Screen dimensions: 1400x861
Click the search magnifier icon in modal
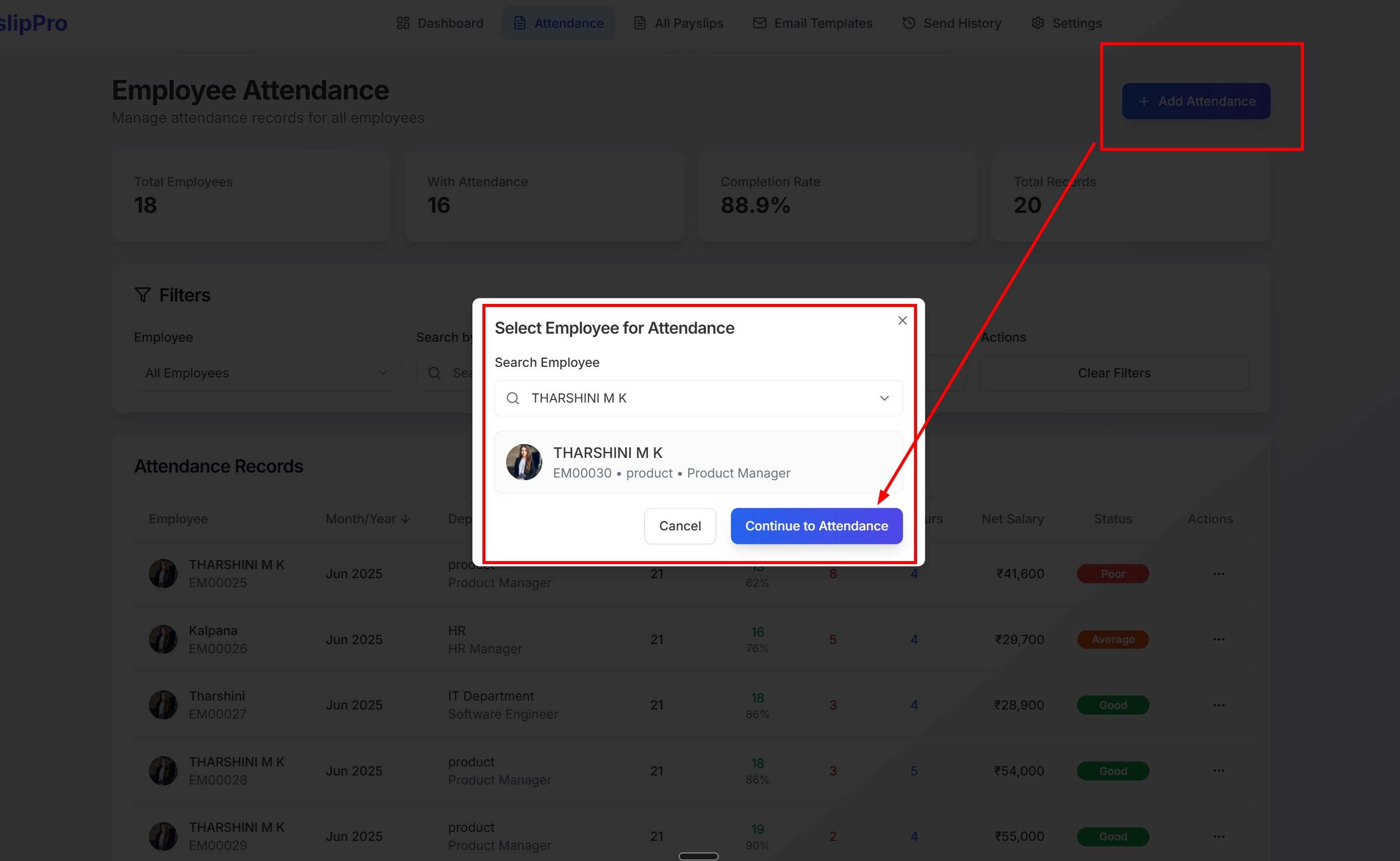point(513,398)
